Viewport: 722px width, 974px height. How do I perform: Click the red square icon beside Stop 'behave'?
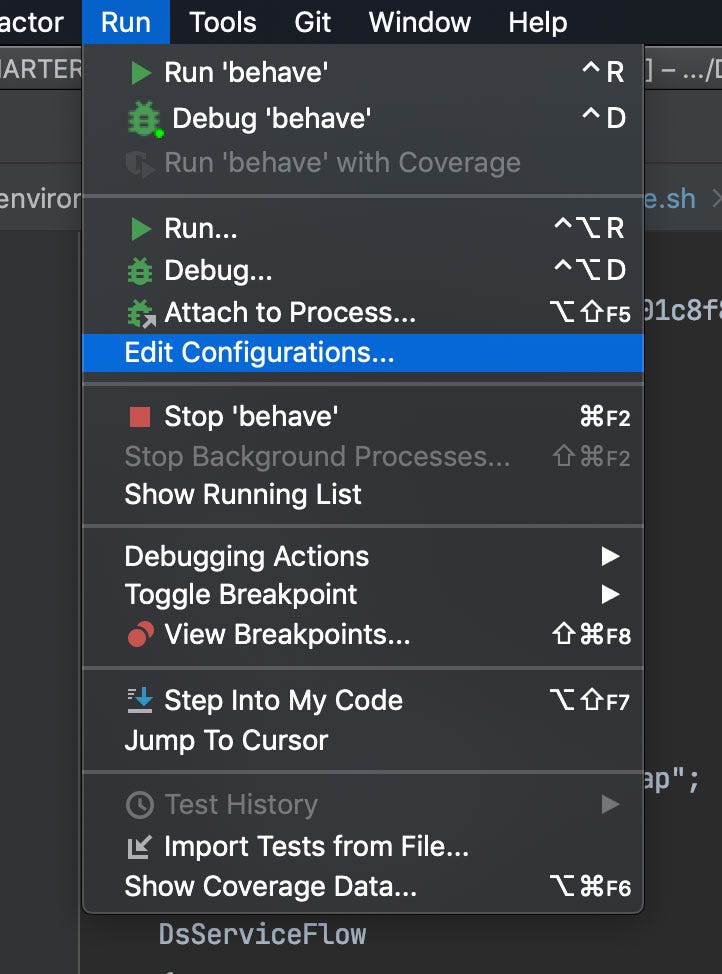point(138,416)
